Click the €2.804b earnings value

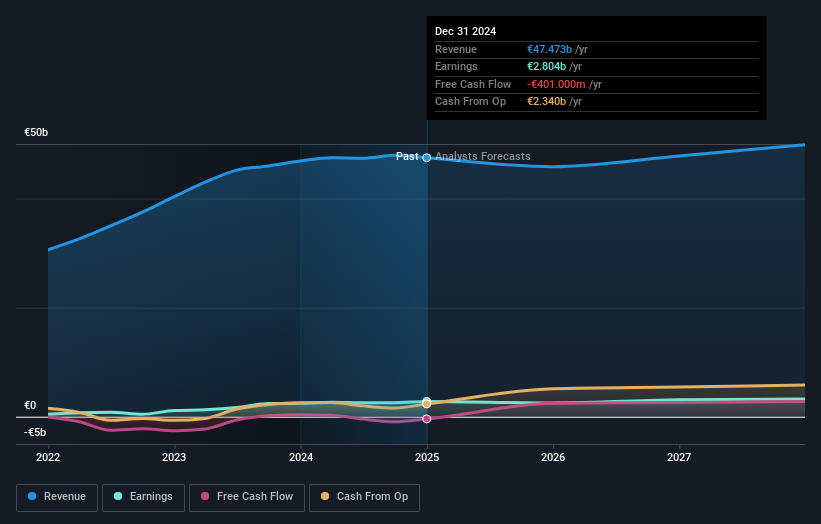coord(546,66)
